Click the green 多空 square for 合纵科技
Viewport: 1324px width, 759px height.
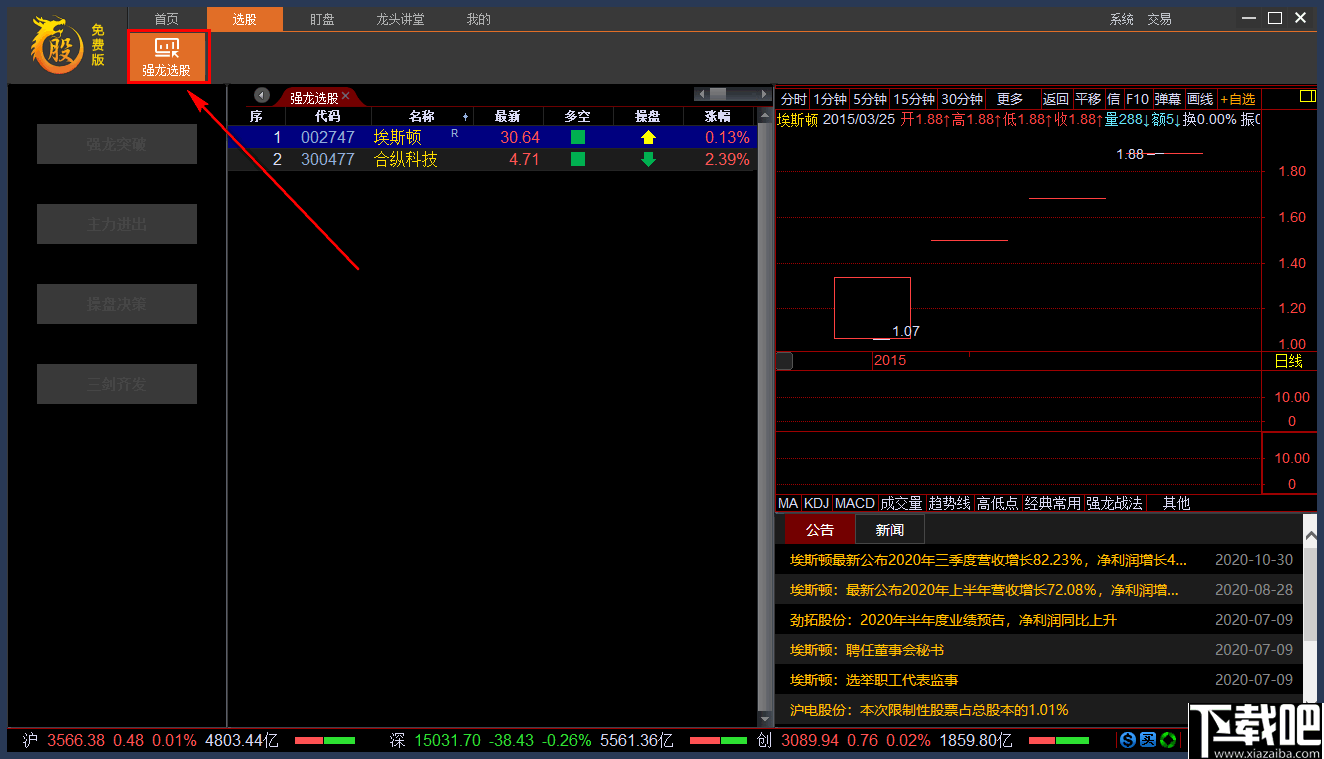coord(578,159)
